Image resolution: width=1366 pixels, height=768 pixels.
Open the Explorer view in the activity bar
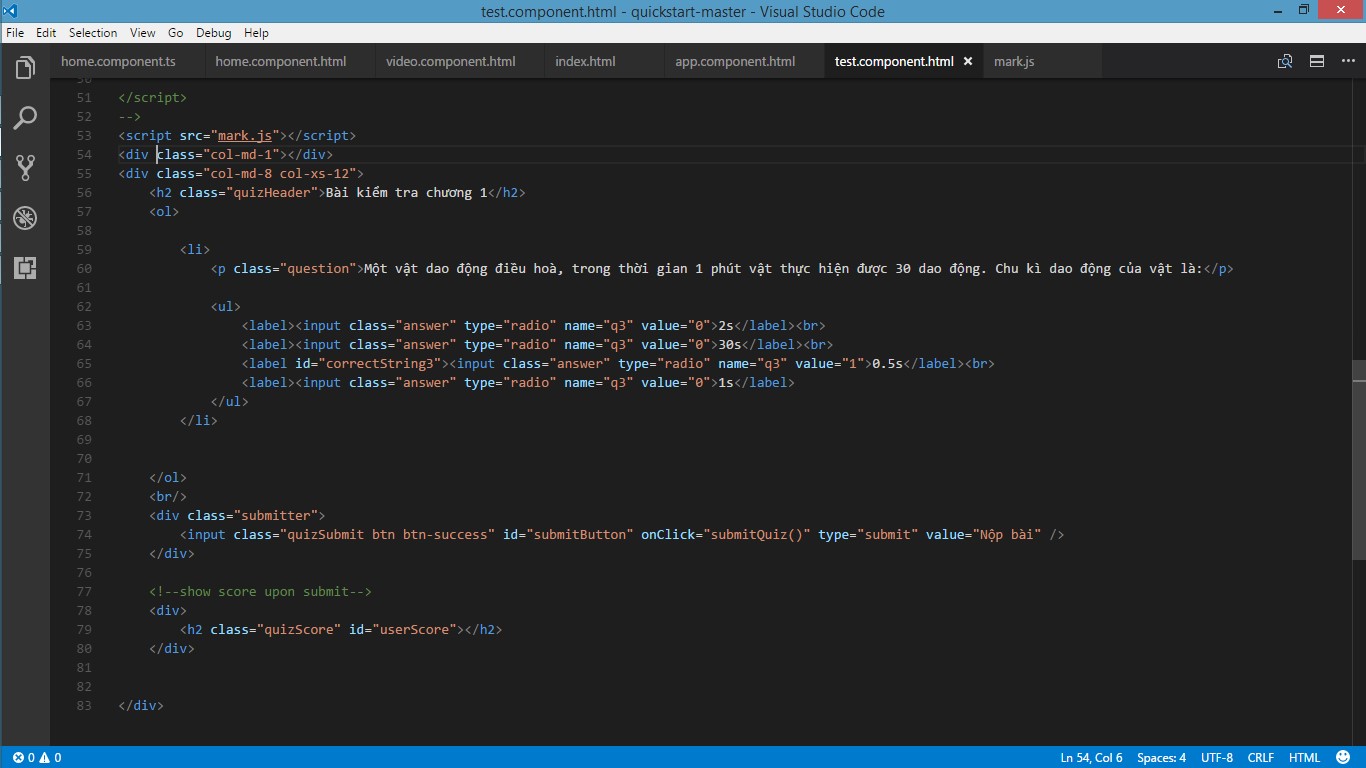click(x=25, y=68)
